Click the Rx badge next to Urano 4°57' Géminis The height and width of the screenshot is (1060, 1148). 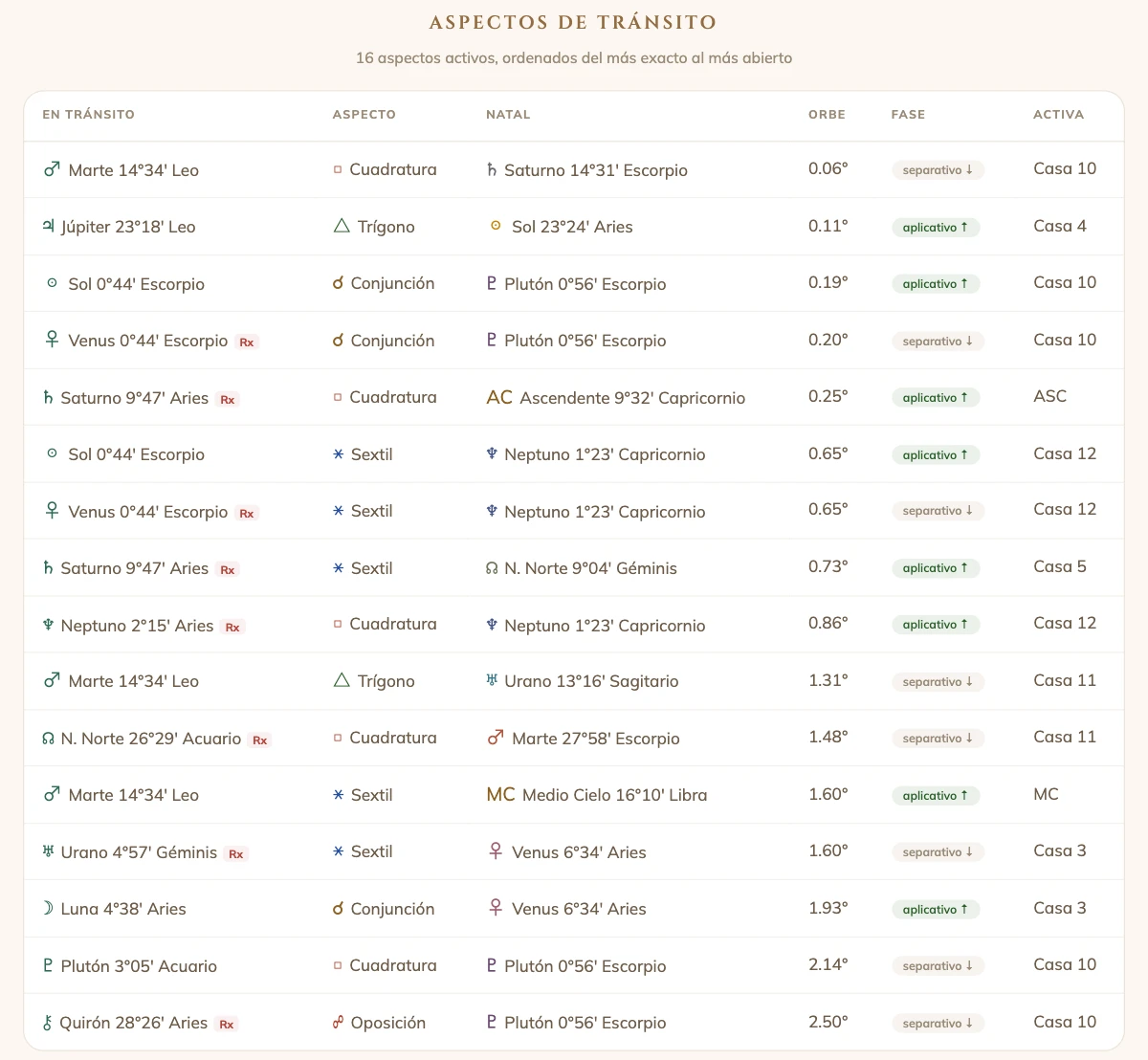click(236, 853)
